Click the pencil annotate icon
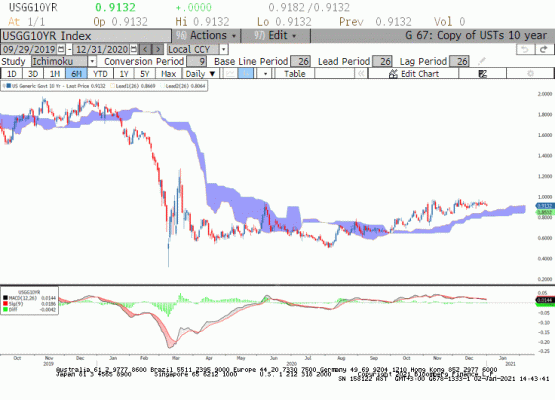Image resolution: width=555 pixels, height=400 pixels. pyautogui.click(x=481, y=61)
